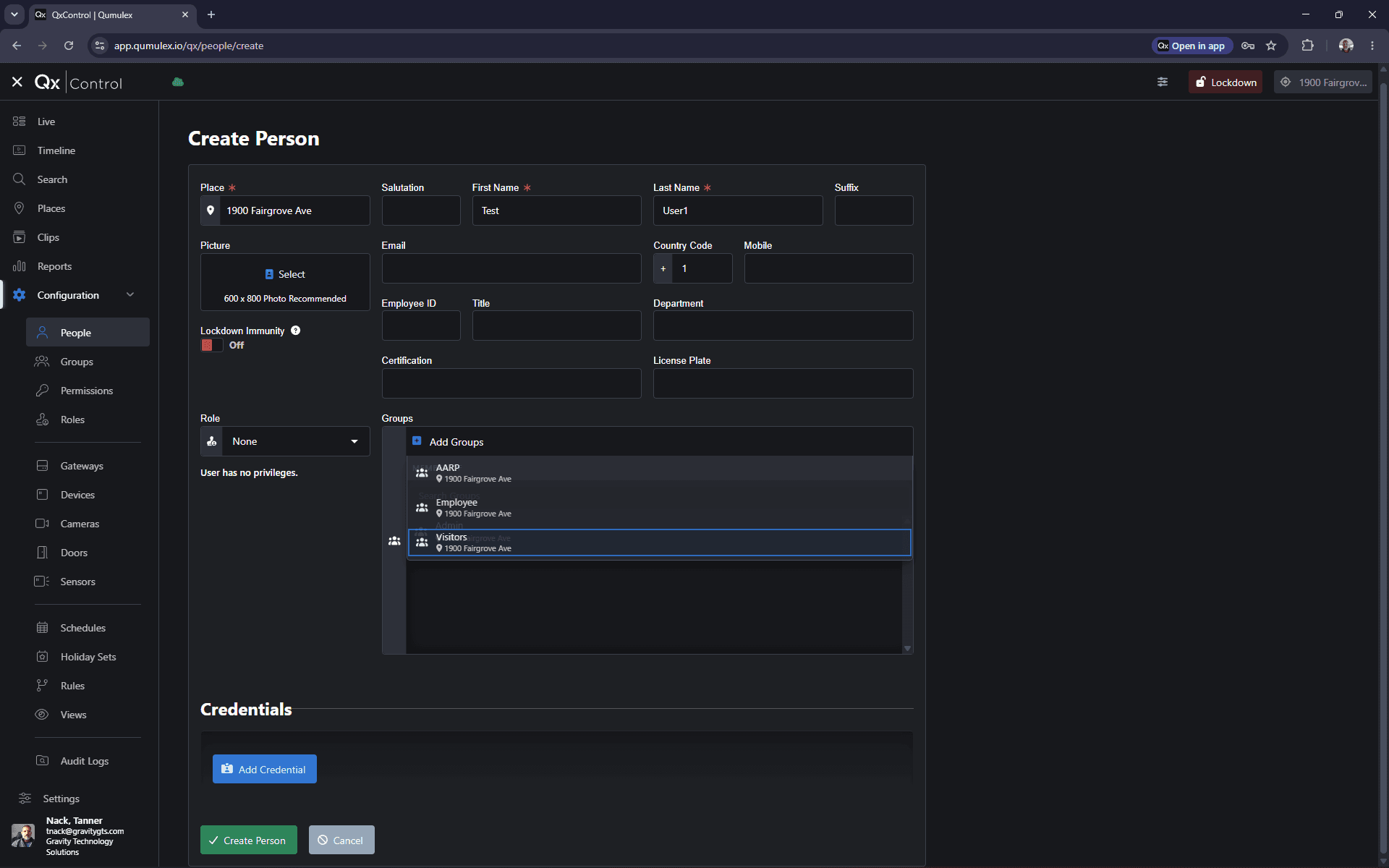
Task: Reload the page
Action: coord(69,46)
